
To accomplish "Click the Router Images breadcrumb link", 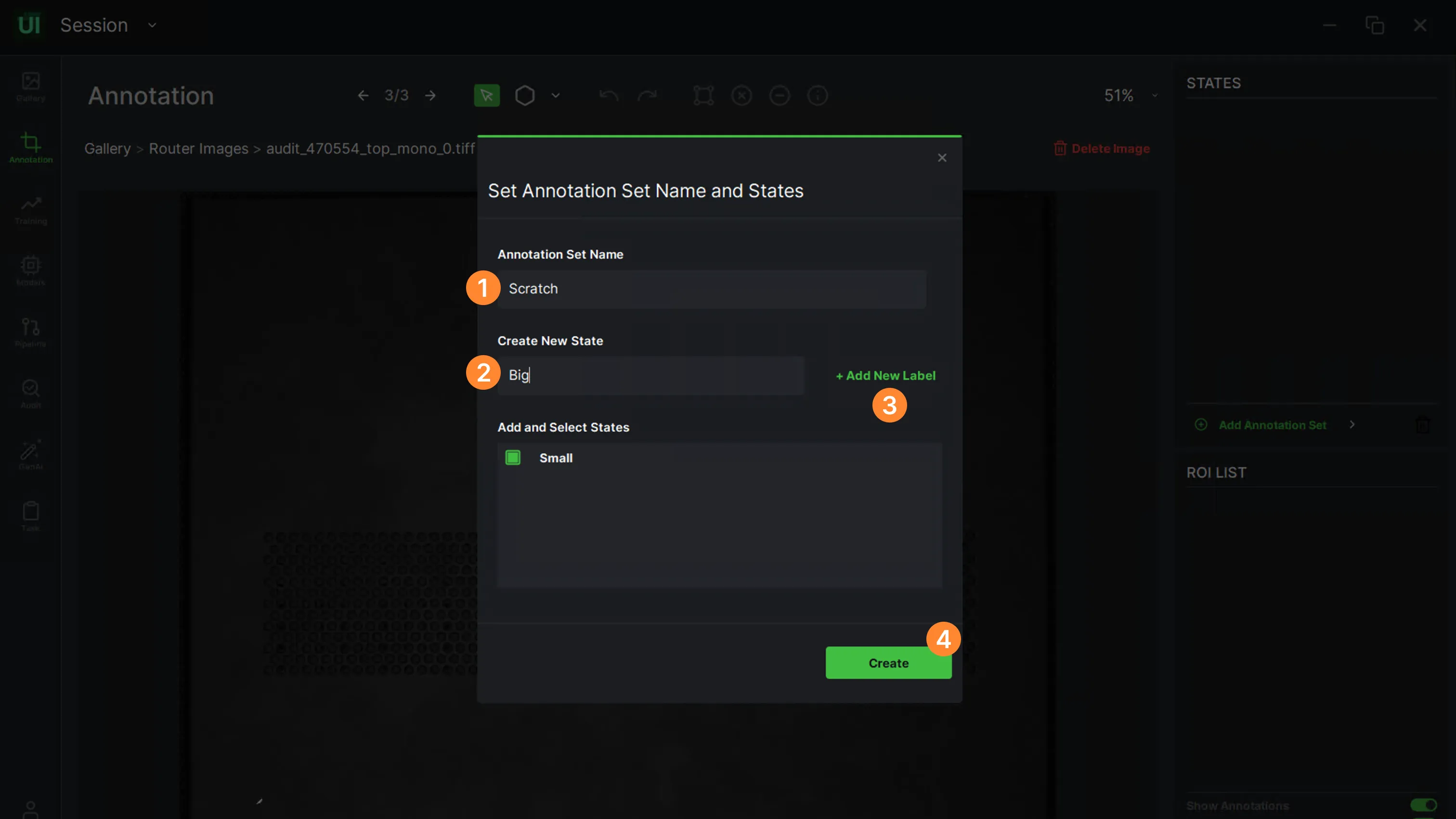I will click(x=198, y=149).
